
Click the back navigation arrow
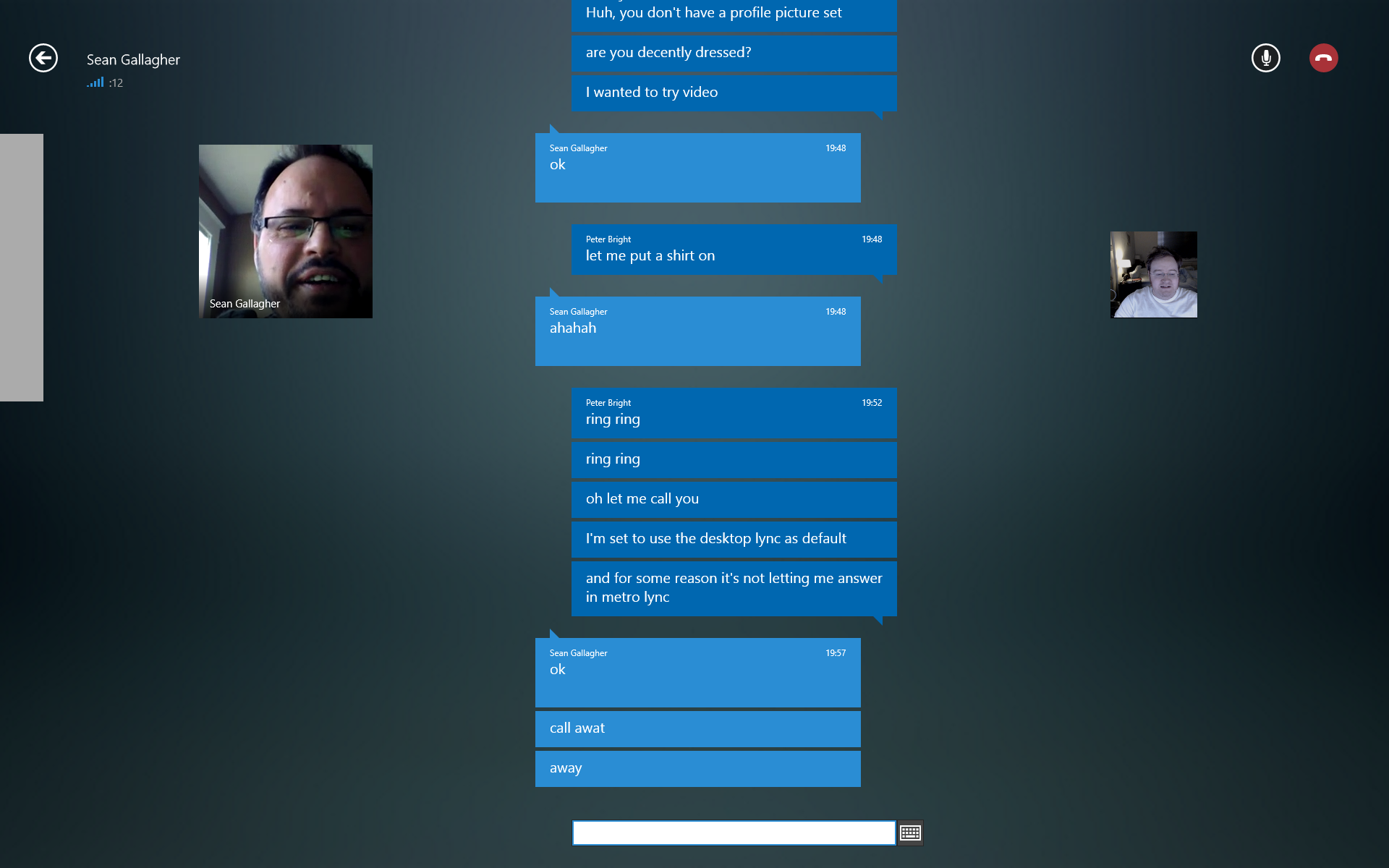pos(43,57)
